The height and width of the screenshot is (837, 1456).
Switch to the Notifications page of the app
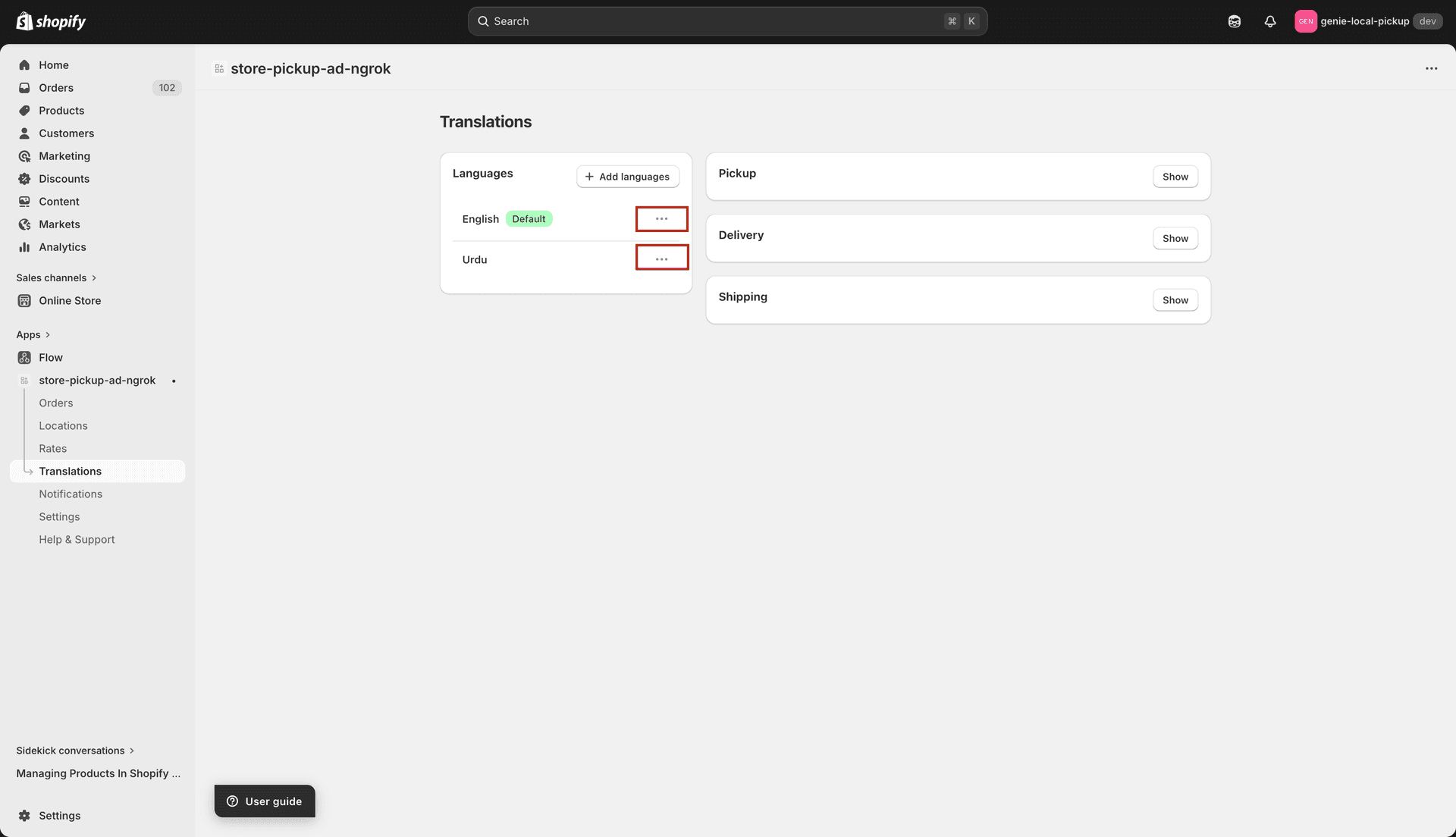(x=71, y=494)
